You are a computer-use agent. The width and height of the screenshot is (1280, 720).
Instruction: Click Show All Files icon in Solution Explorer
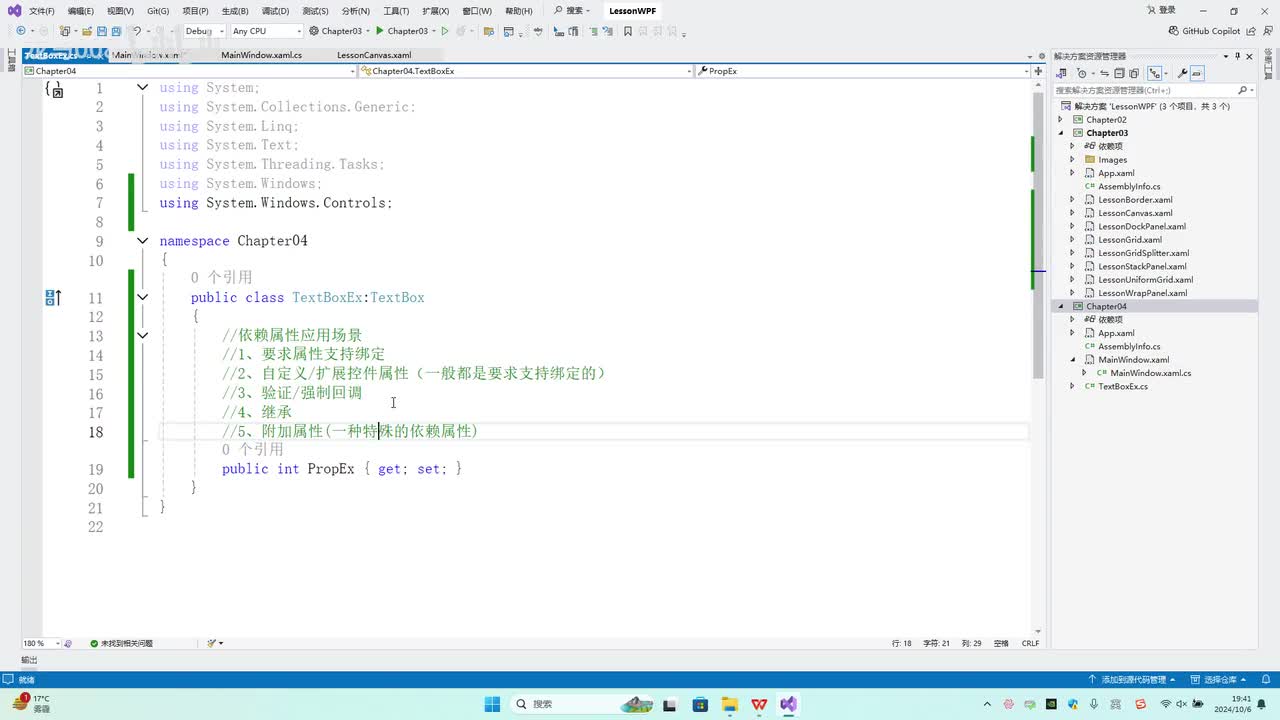(x=1134, y=73)
